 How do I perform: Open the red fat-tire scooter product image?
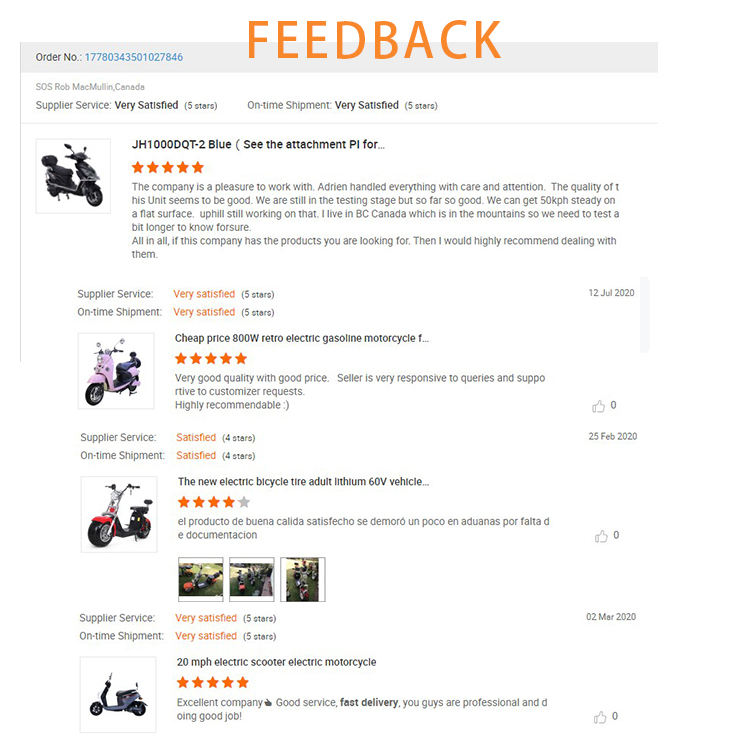(x=119, y=514)
